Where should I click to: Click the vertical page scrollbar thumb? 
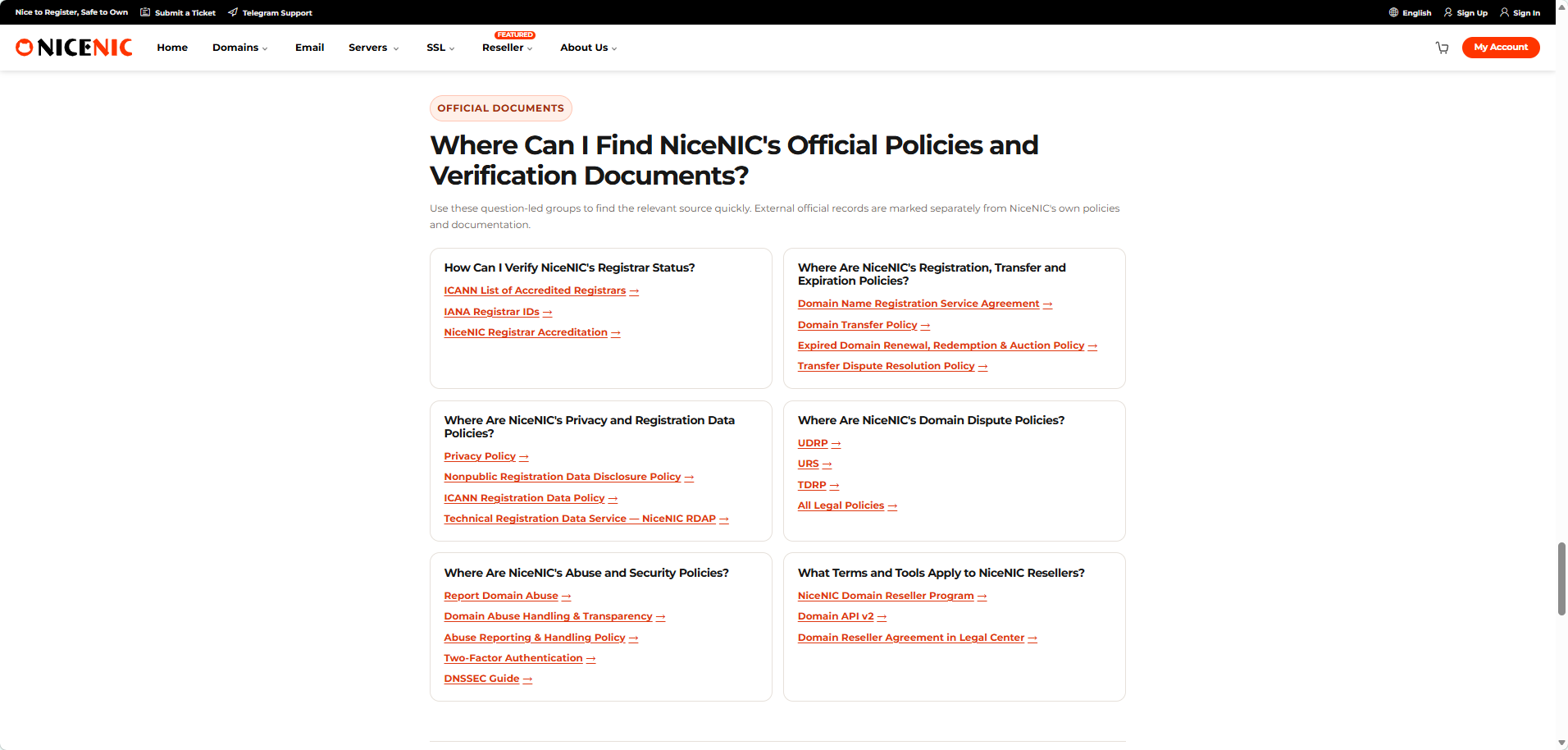[x=1561, y=579]
